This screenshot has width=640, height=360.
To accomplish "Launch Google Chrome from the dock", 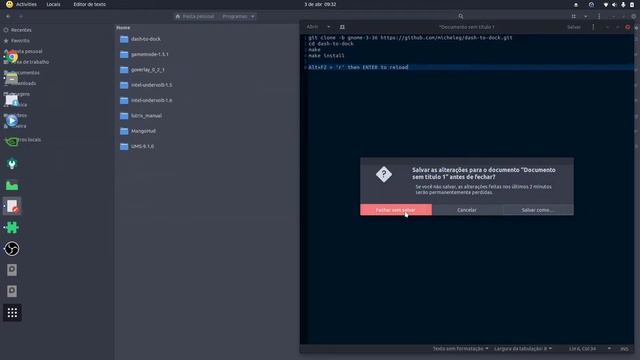I will coord(12,57).
